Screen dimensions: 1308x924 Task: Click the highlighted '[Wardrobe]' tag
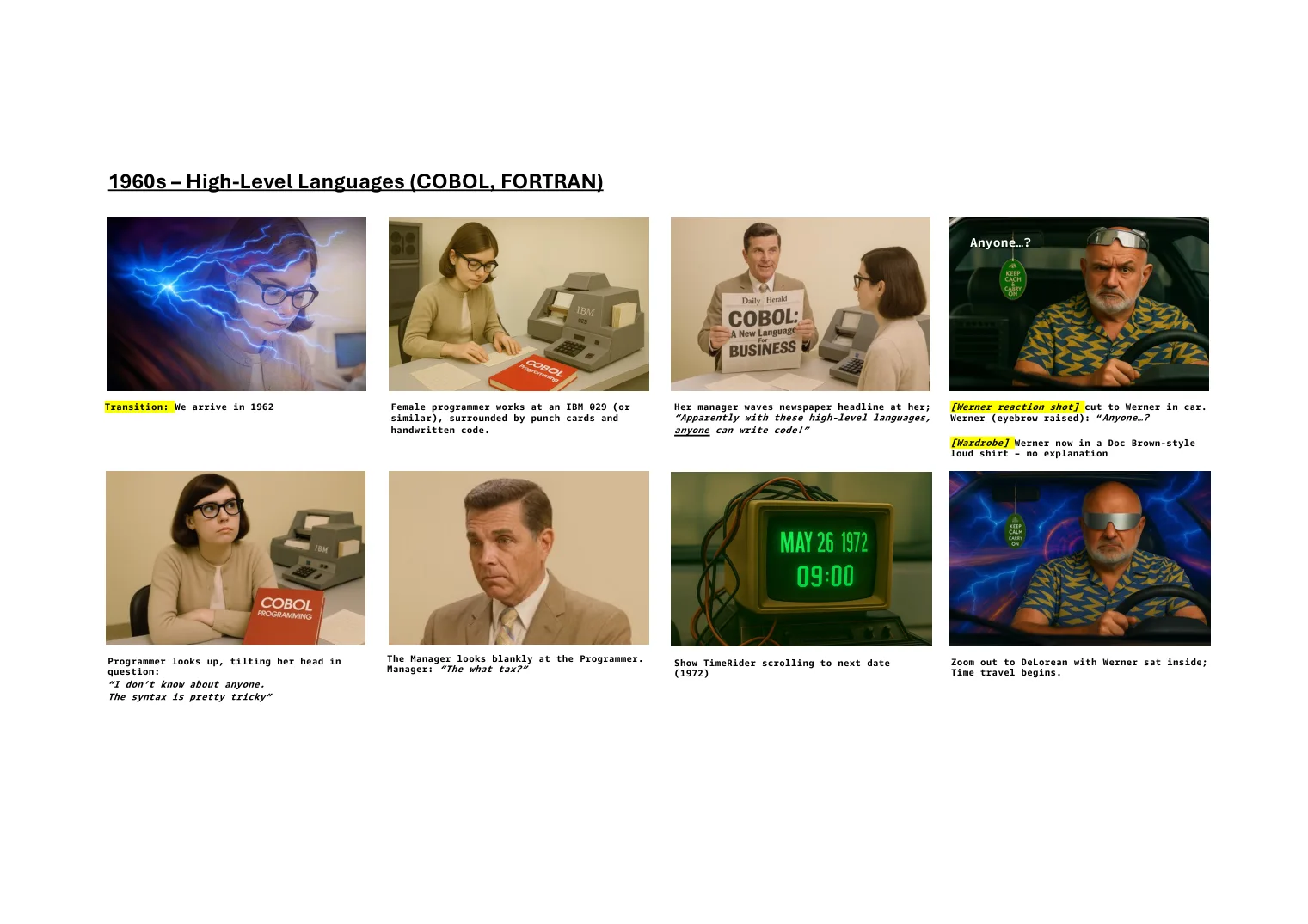(x=980, y=444)
